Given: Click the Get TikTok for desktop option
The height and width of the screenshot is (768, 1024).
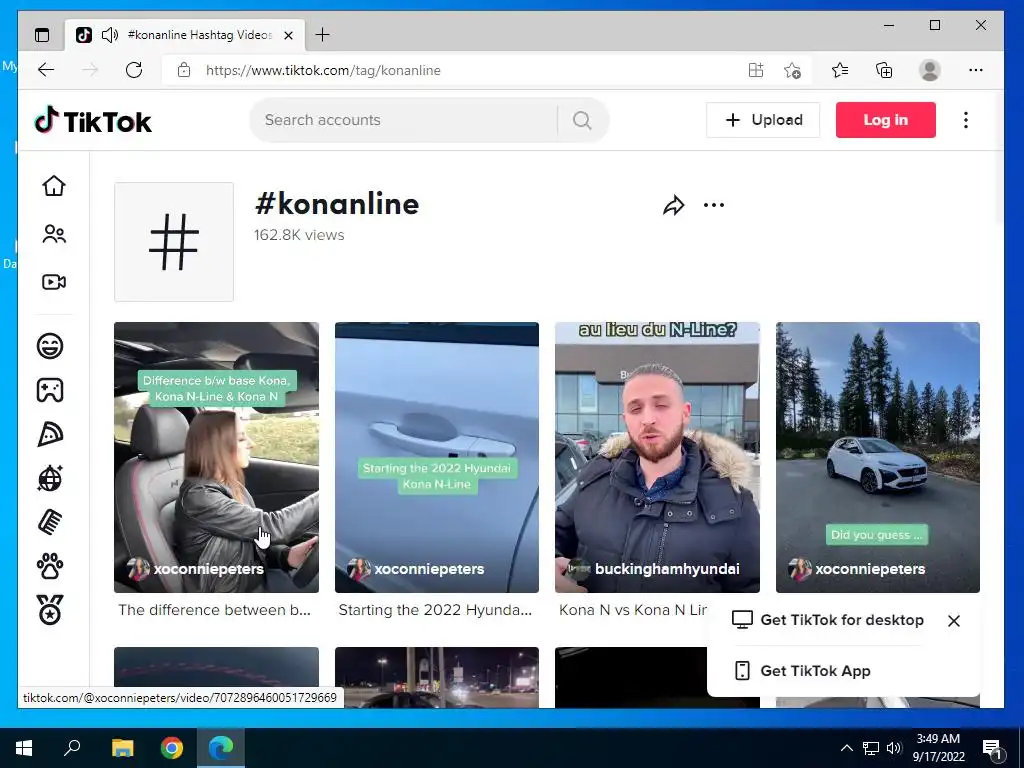Looking at the screenshot, I should (x=828, y=620).
